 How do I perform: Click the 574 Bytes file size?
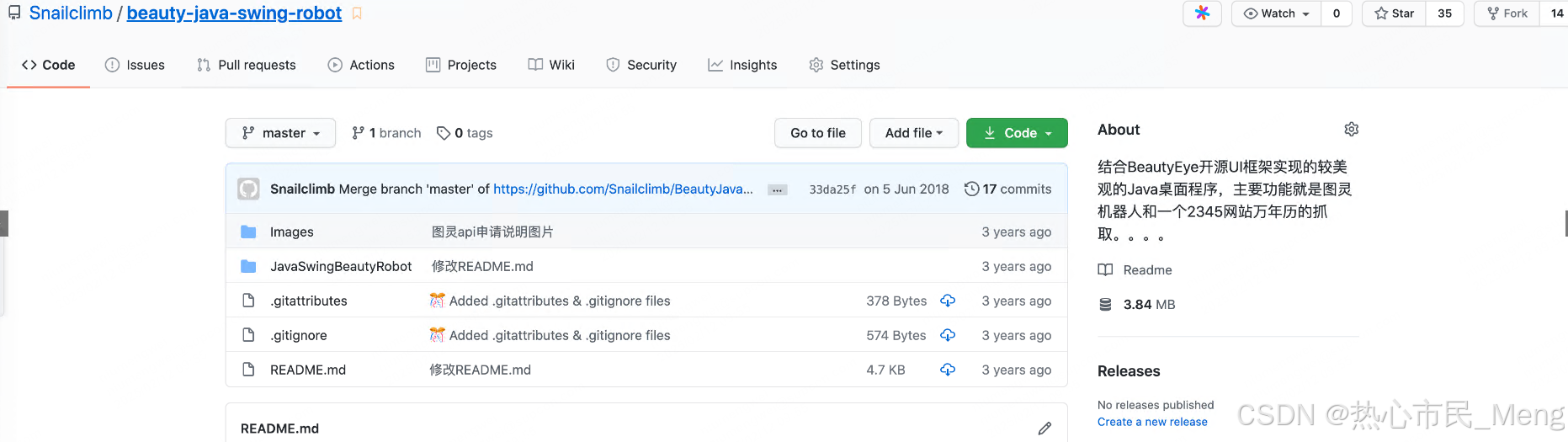click(896, 335)
